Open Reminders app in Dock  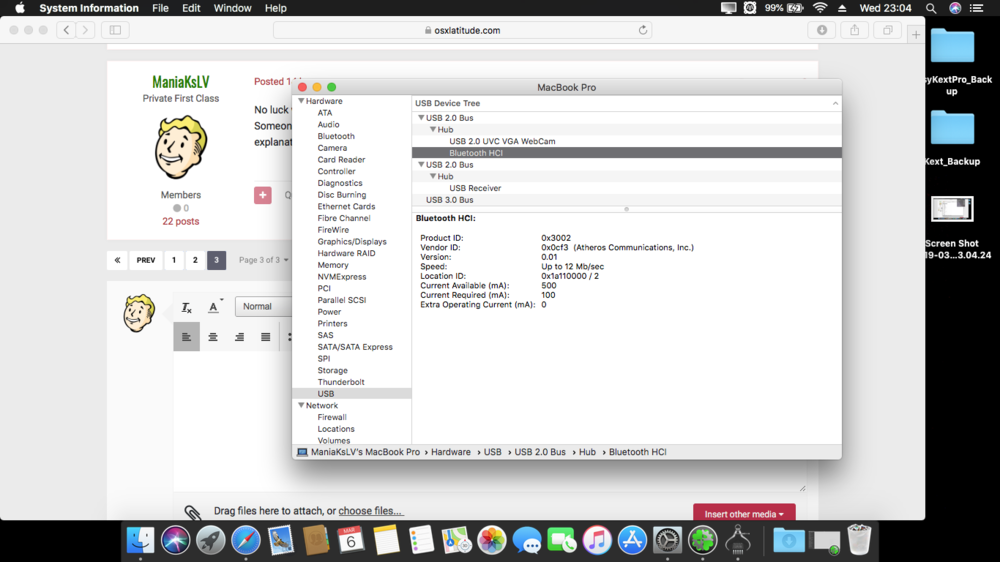pyautogui.click(x=421, y=540)
